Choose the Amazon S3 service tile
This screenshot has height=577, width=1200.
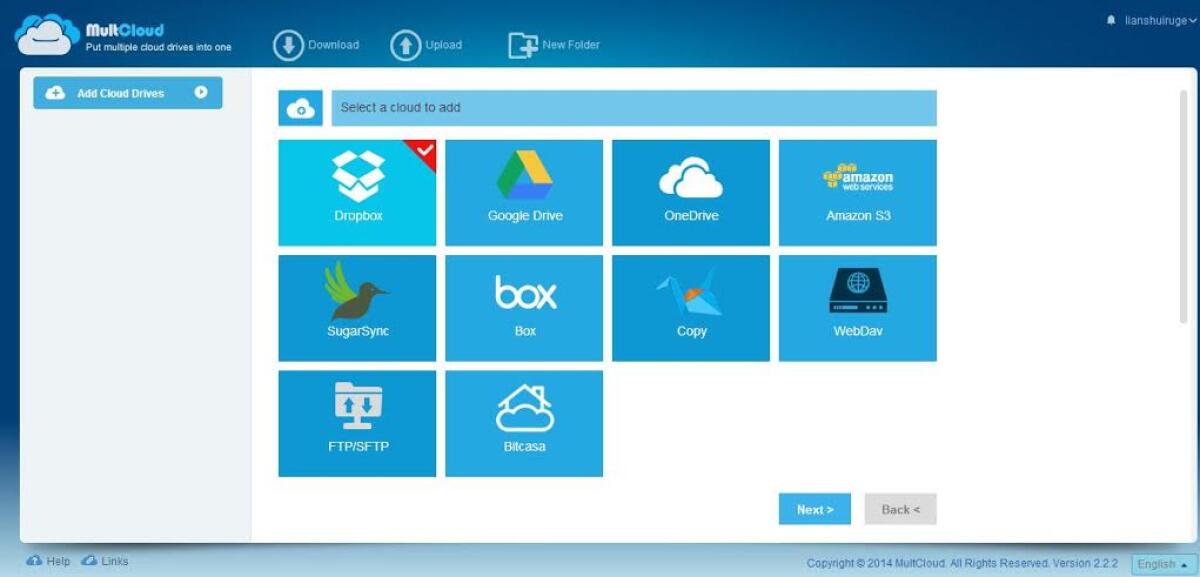pos(856,192)
